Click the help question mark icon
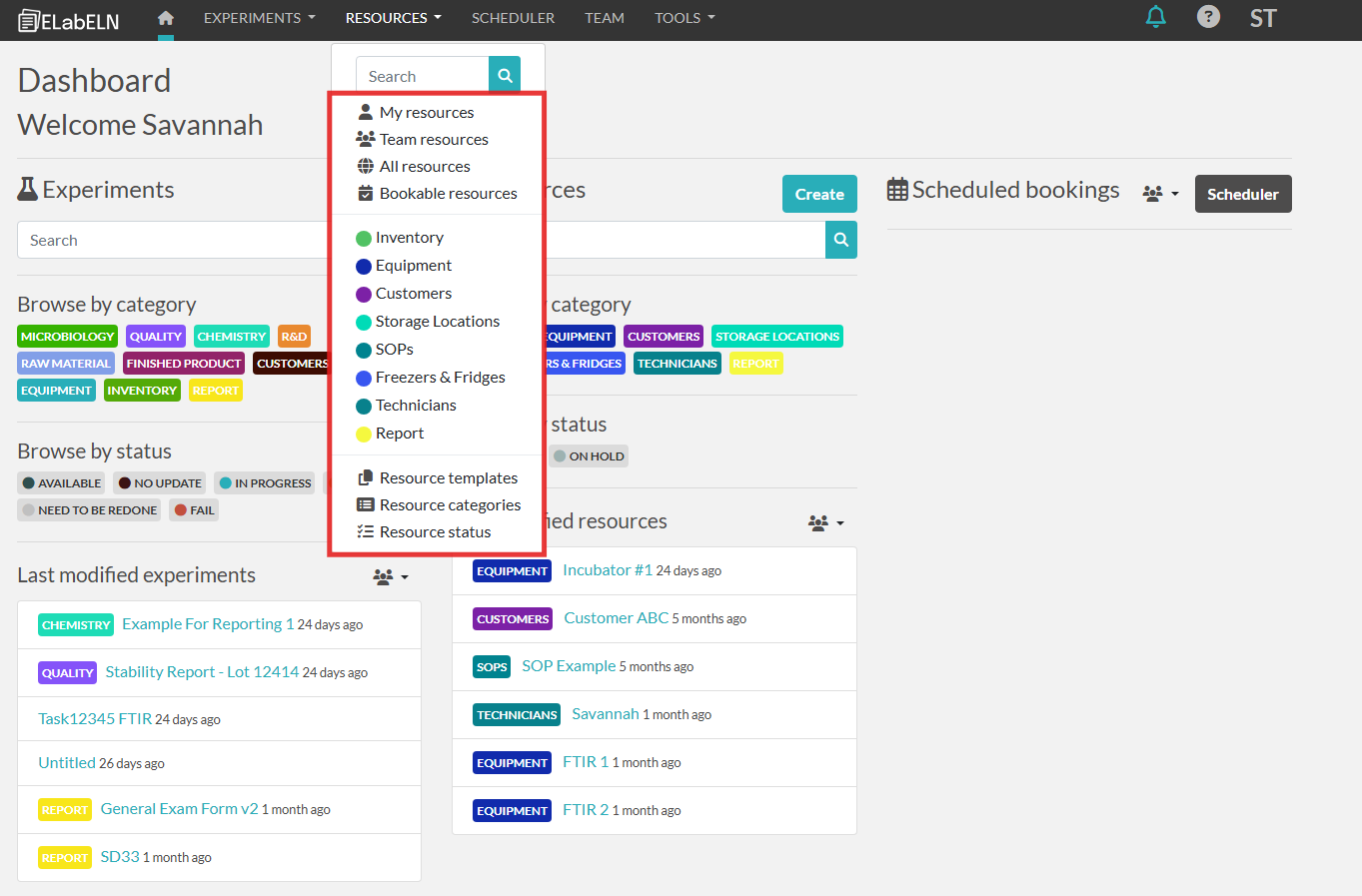Image resolution: width=1362 pixels, height=896 pixels. [x=1208, y=17]
